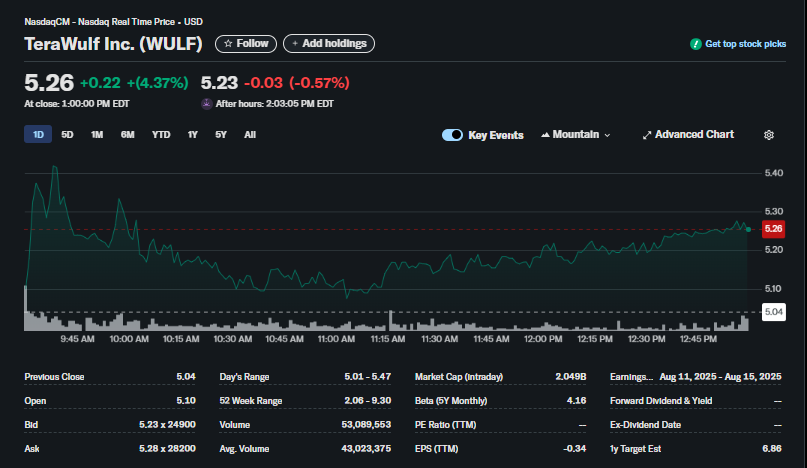Viewport: 807px width, 468px height.
Task: Click the 11:00 AM time axis label
Action: tap(336, 339)
